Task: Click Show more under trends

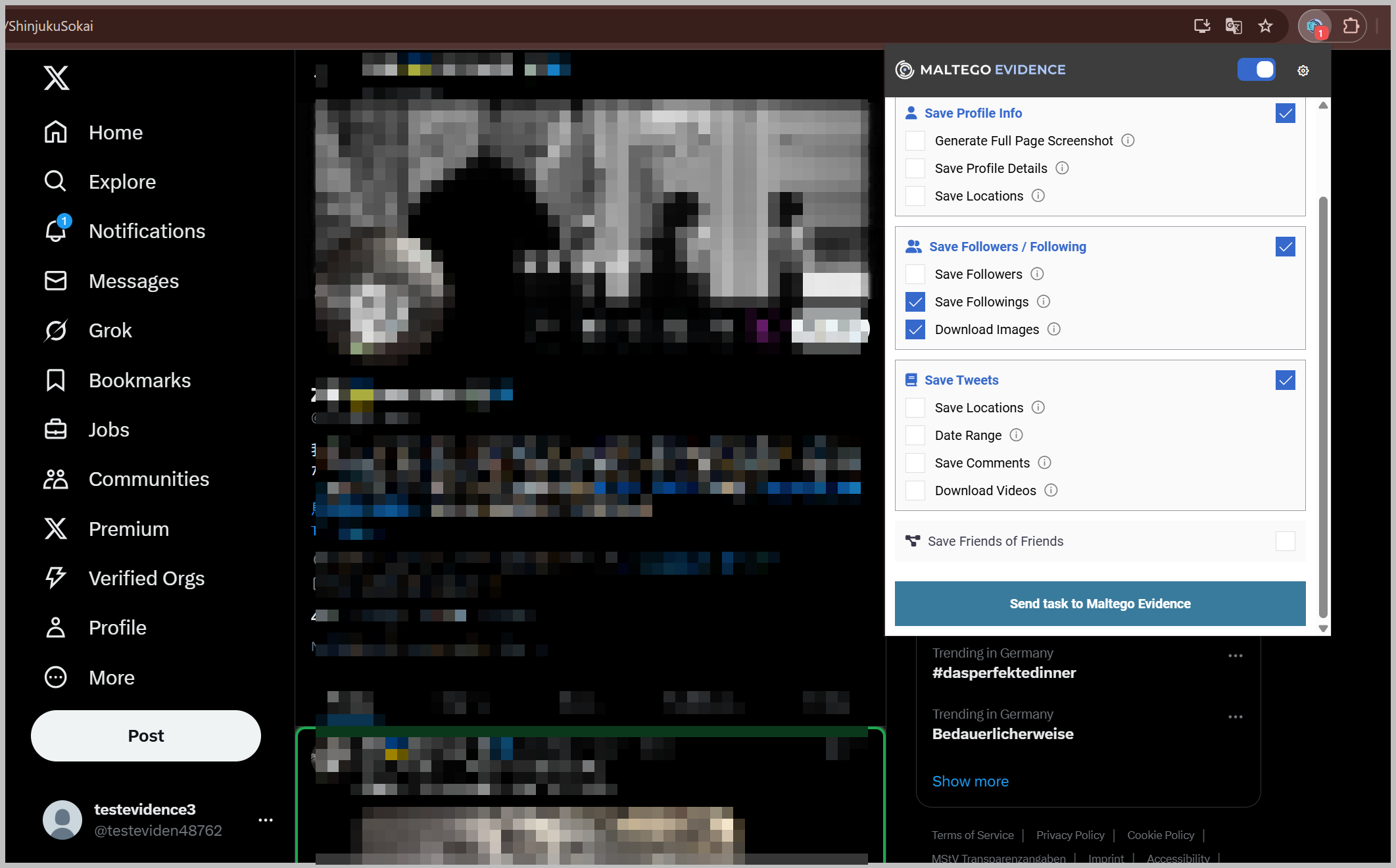Action: (x=970, y=781)
